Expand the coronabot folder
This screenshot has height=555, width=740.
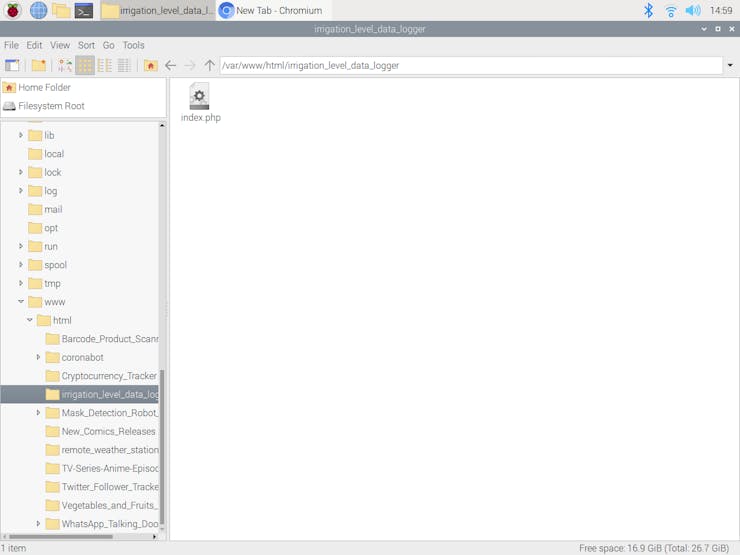(x=38, y=357)
